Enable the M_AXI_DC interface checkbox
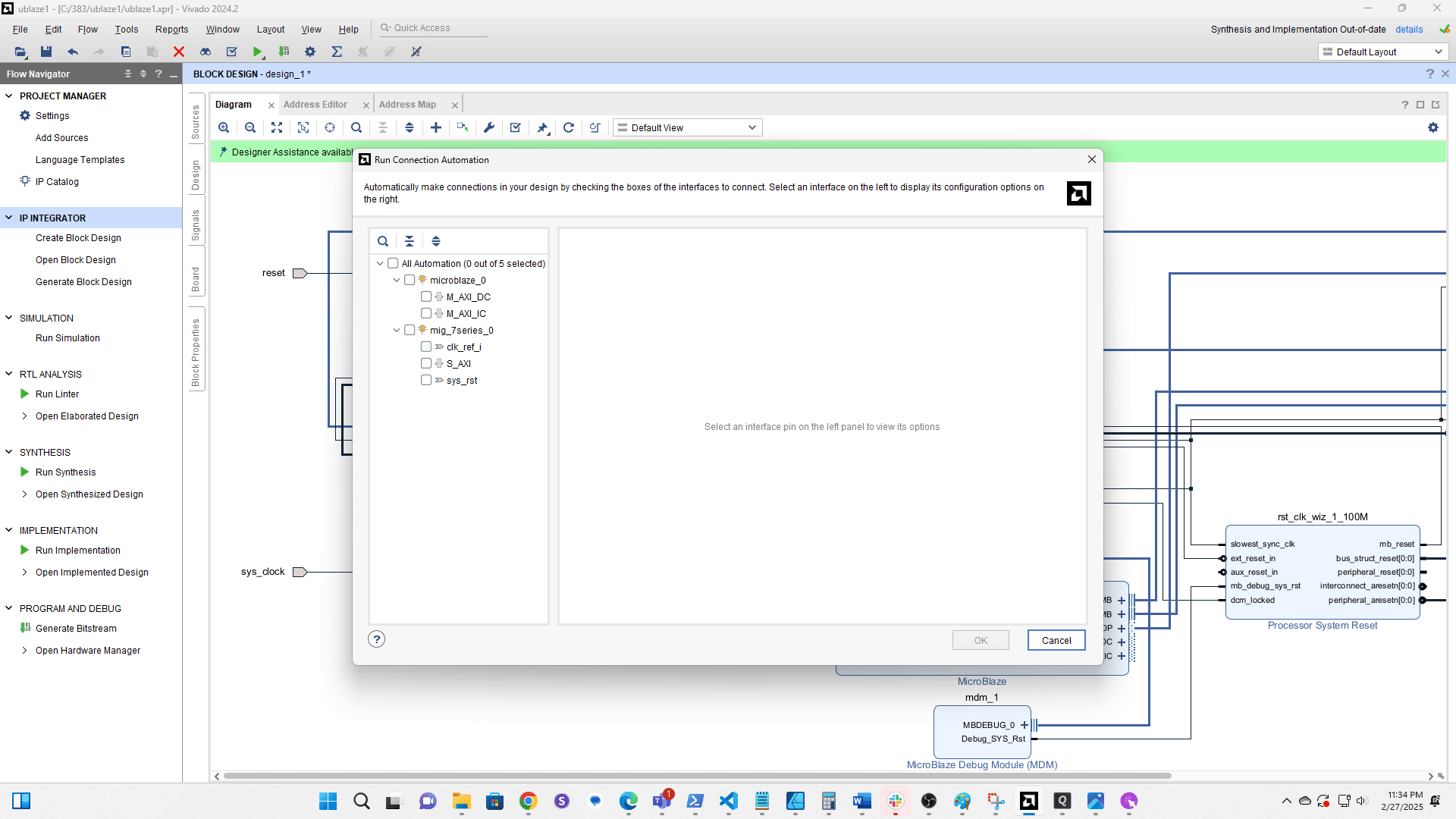 (426, 297)
